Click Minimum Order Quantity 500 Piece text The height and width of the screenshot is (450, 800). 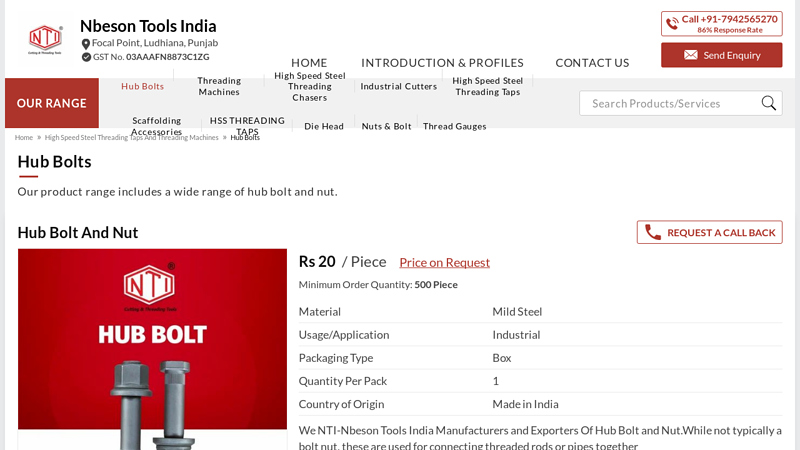coord(378,285)
